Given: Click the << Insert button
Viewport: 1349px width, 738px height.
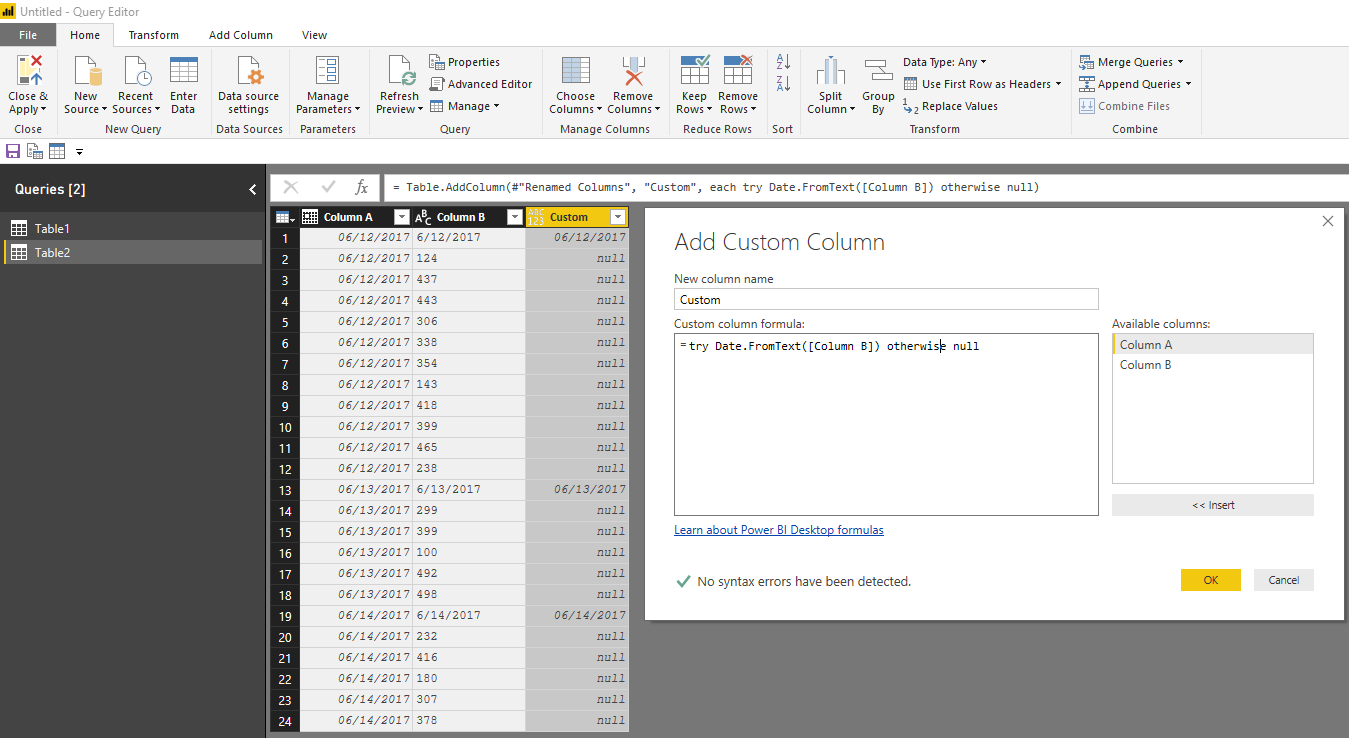Looking at the screenshot, I should pos(1213,505).
